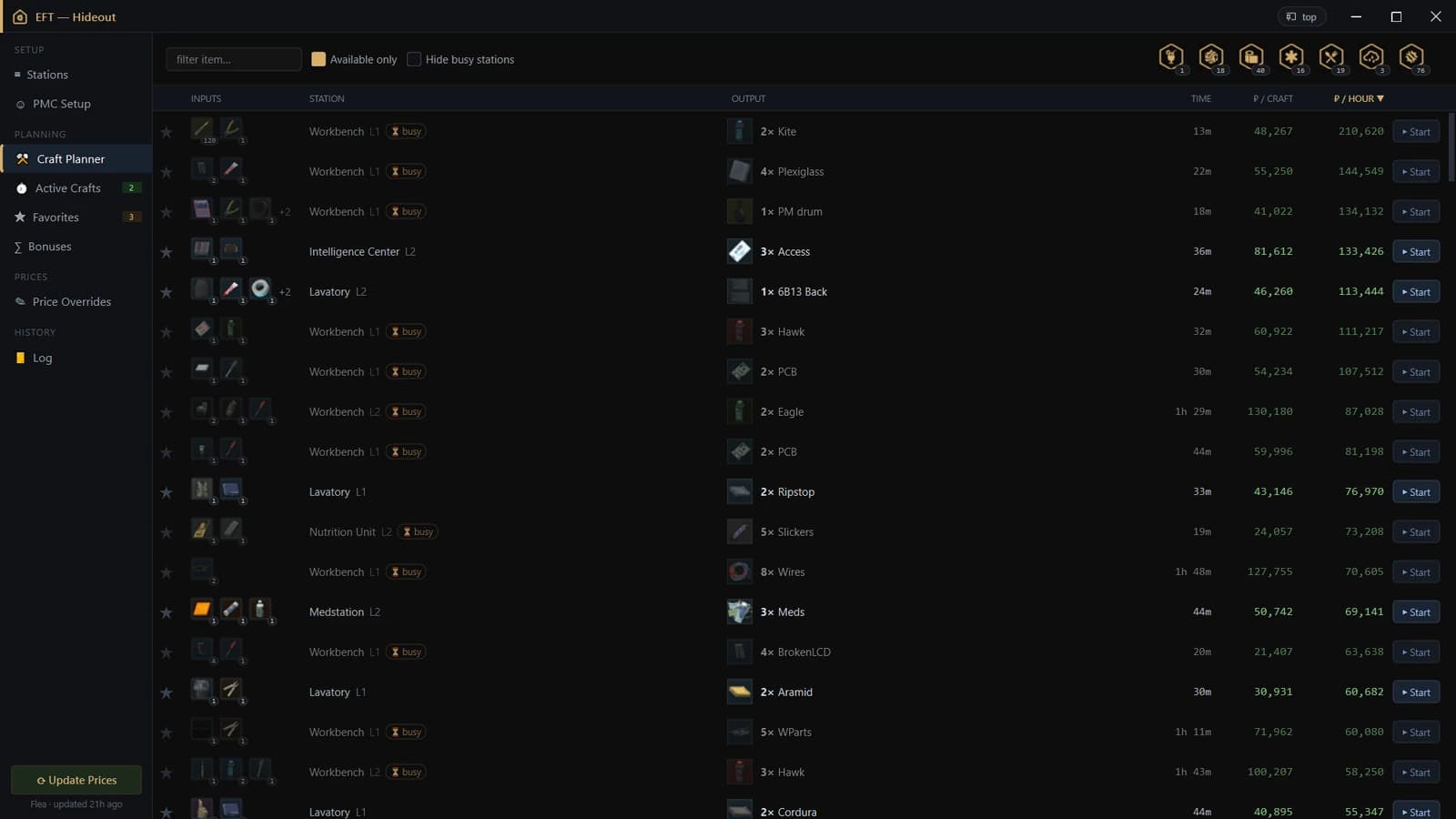Click the Slickers output item icon
Viewport: 1456px width, 819px height.
(740, 531)
